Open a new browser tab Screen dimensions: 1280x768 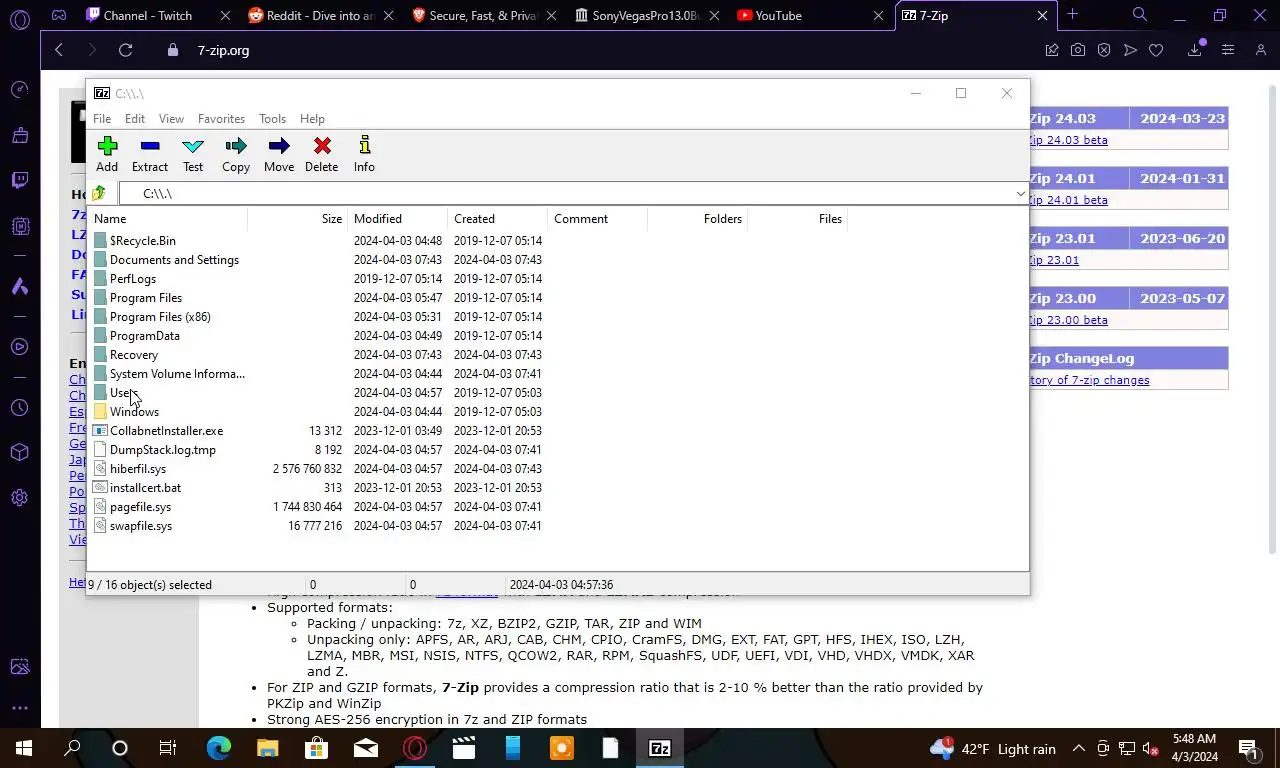[1072, 15]
